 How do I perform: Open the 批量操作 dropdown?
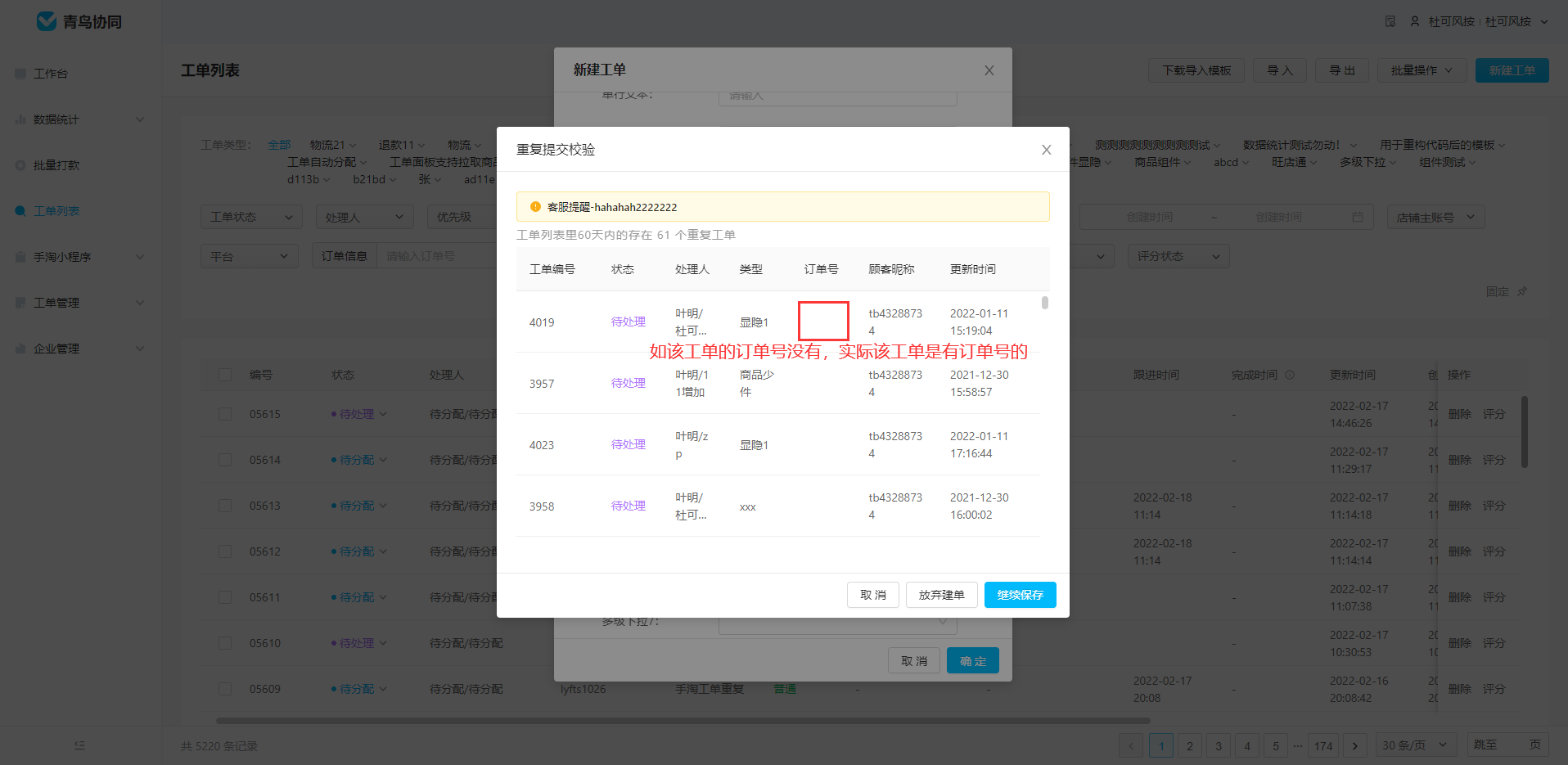[1422, 70]
